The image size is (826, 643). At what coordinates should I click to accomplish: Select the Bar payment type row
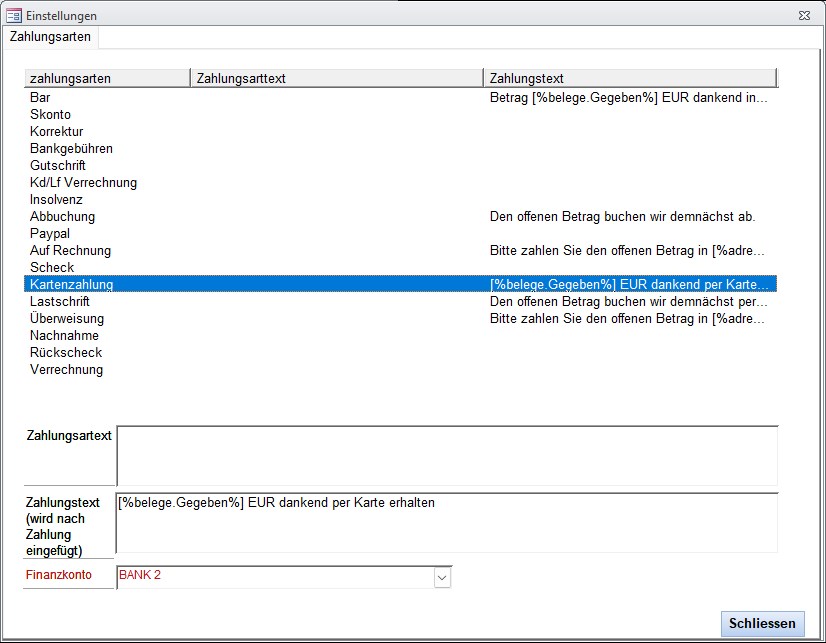[x=40, y=98]
